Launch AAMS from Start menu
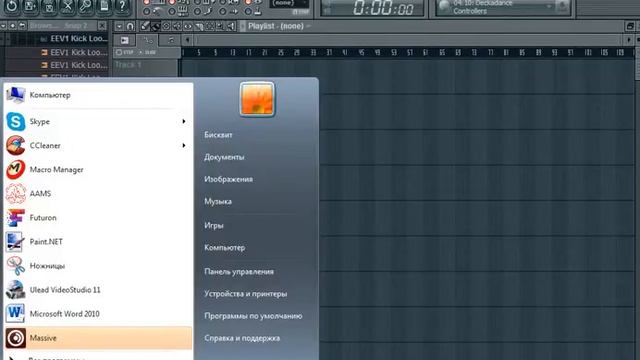 [x=98, y=193]
